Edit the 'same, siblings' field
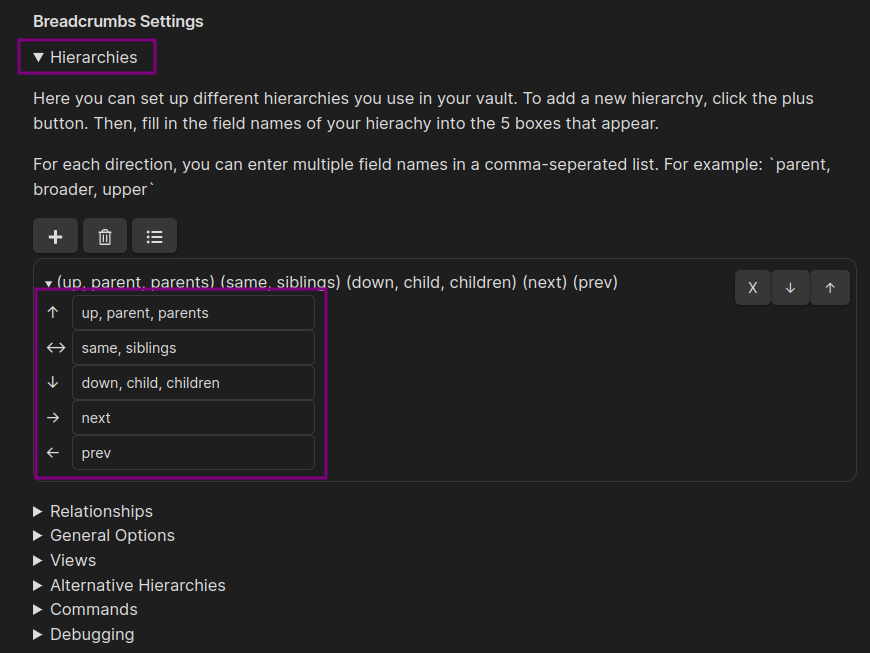 [x=193, y=348]
